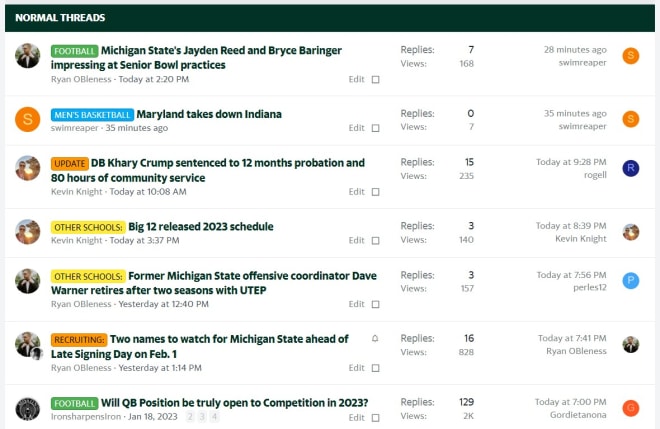Image resolution: width=660 pixels, height=429 pixels.
Task: Click FOOTBALL prefix on QB Position thread
Action: [x=75, y=403]
